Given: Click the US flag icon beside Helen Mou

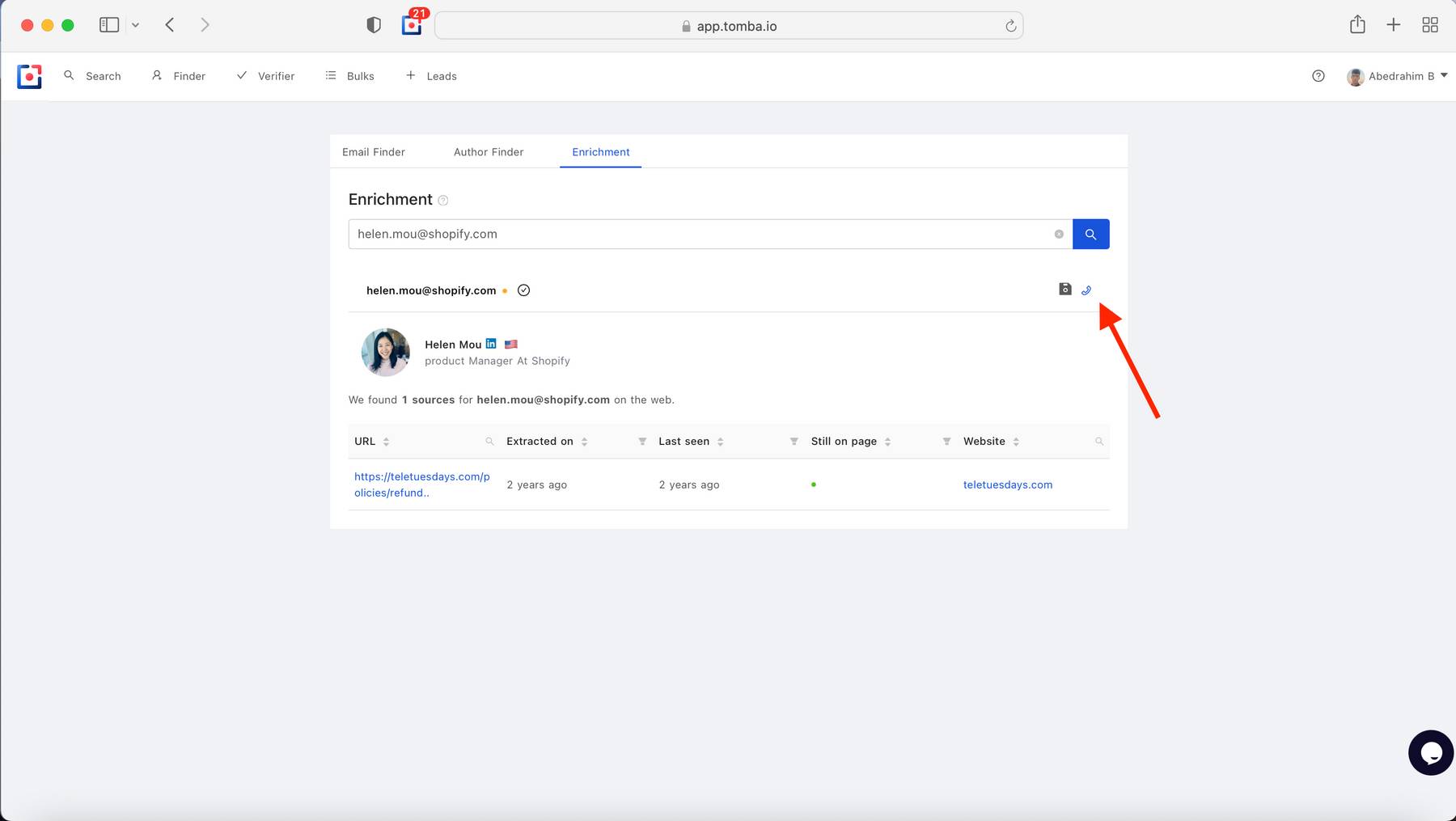Looking at the screenshot, I should pos(511,344).
